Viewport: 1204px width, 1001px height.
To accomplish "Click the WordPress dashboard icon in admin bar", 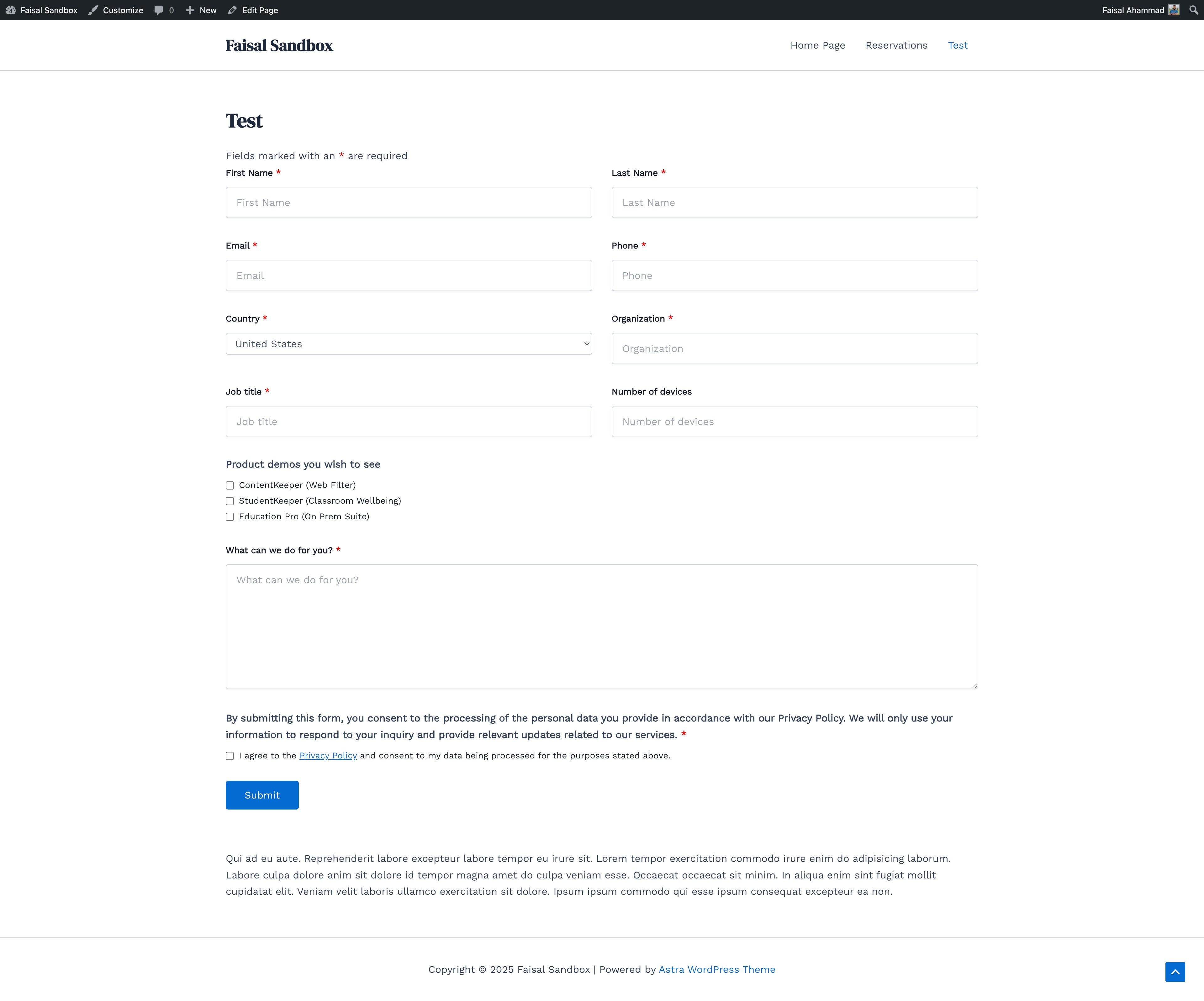I will click(10, 10).
